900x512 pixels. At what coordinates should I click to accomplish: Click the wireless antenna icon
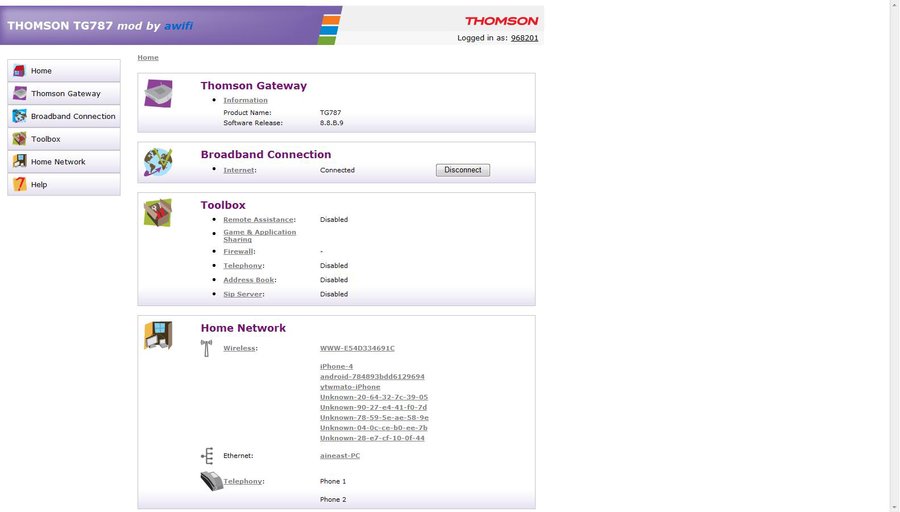pos(206,348)
